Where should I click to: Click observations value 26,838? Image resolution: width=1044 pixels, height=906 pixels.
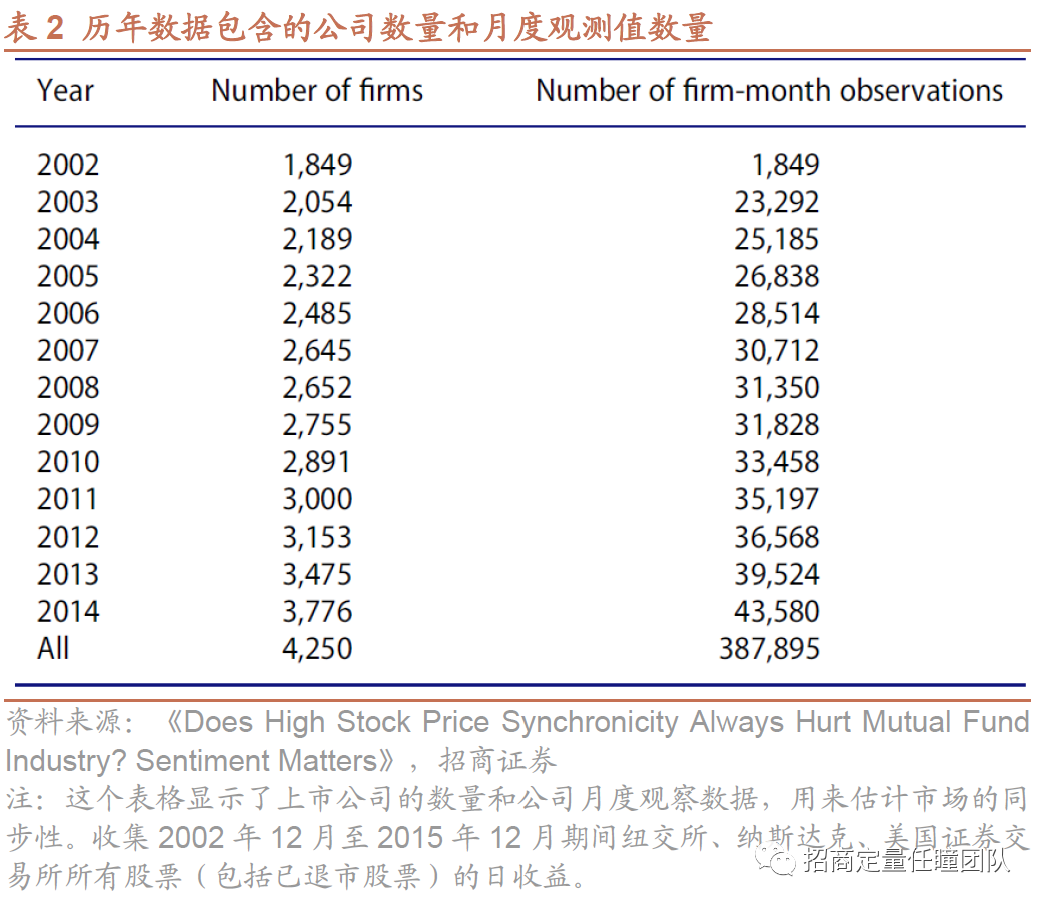pyautogui.click(x=776, y=276)
